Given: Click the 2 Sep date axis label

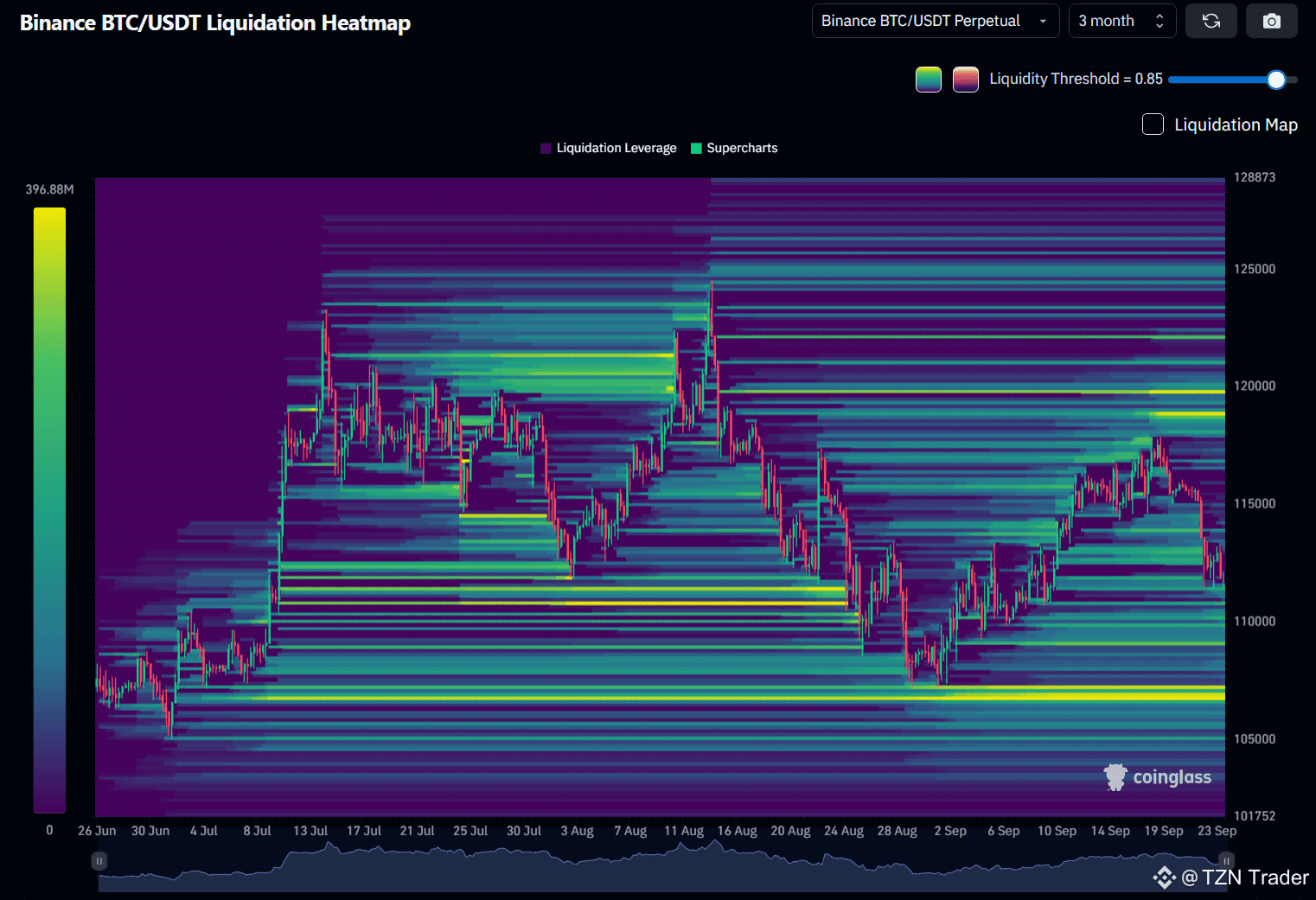Looking at the screenshot, I should pos(950,831).
